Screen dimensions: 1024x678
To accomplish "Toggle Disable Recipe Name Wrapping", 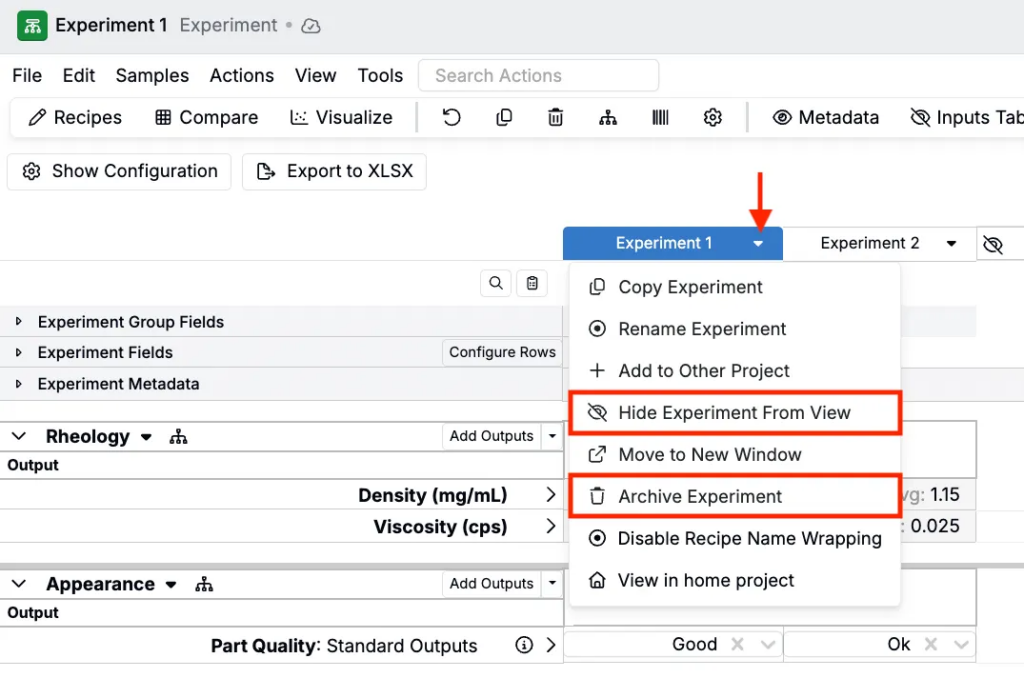I will pyautogui.click(x=749, y=539).
